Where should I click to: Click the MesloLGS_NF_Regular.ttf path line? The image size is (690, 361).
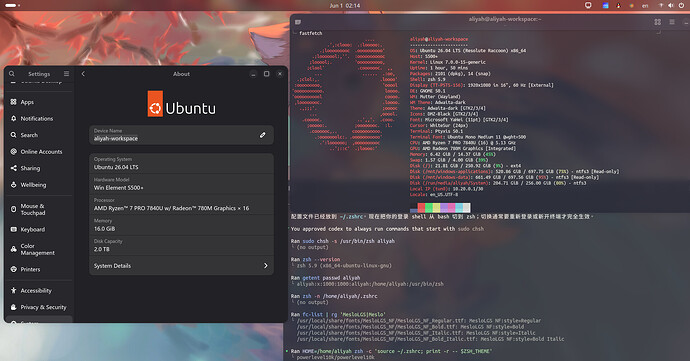point(419,321)
